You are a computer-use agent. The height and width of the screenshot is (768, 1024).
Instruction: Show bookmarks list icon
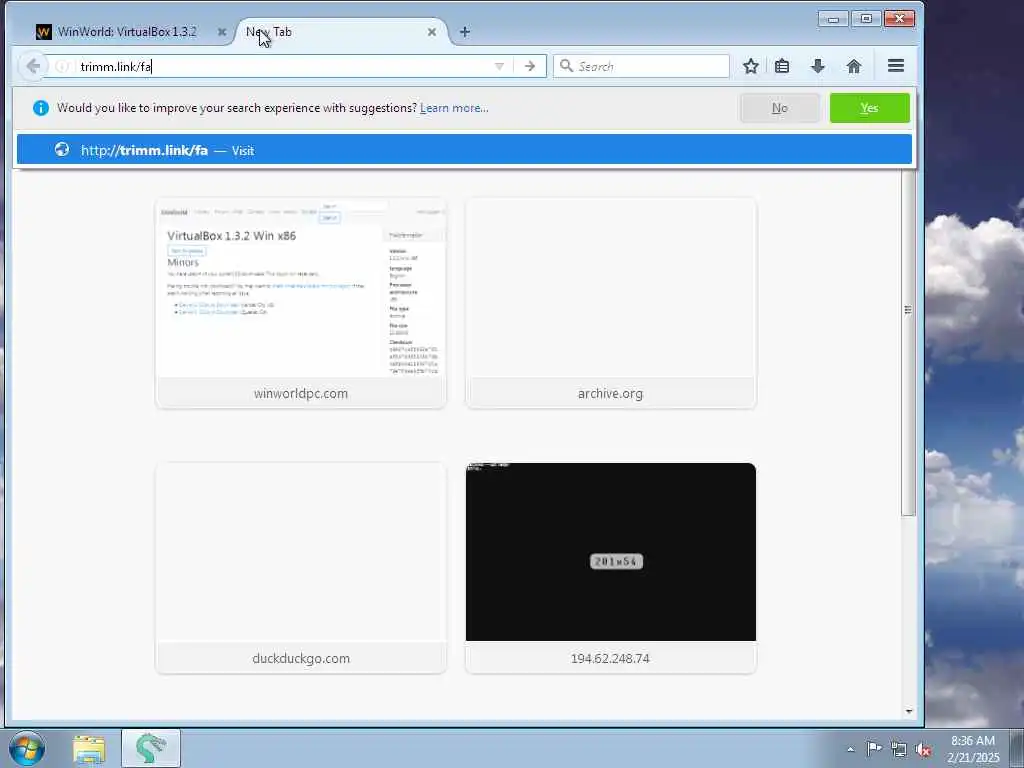[x=782, y=66]
